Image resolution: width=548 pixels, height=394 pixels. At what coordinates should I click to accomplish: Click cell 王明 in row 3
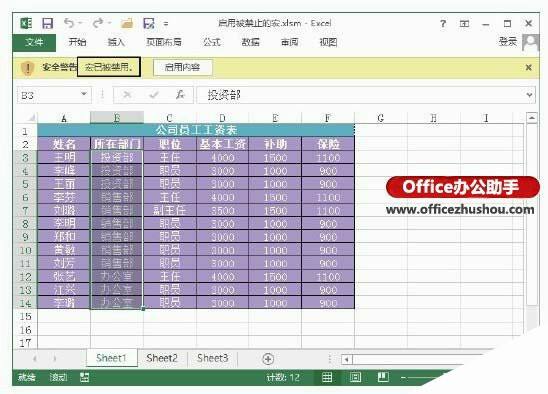pyautogui.click(x=64, y=157)
